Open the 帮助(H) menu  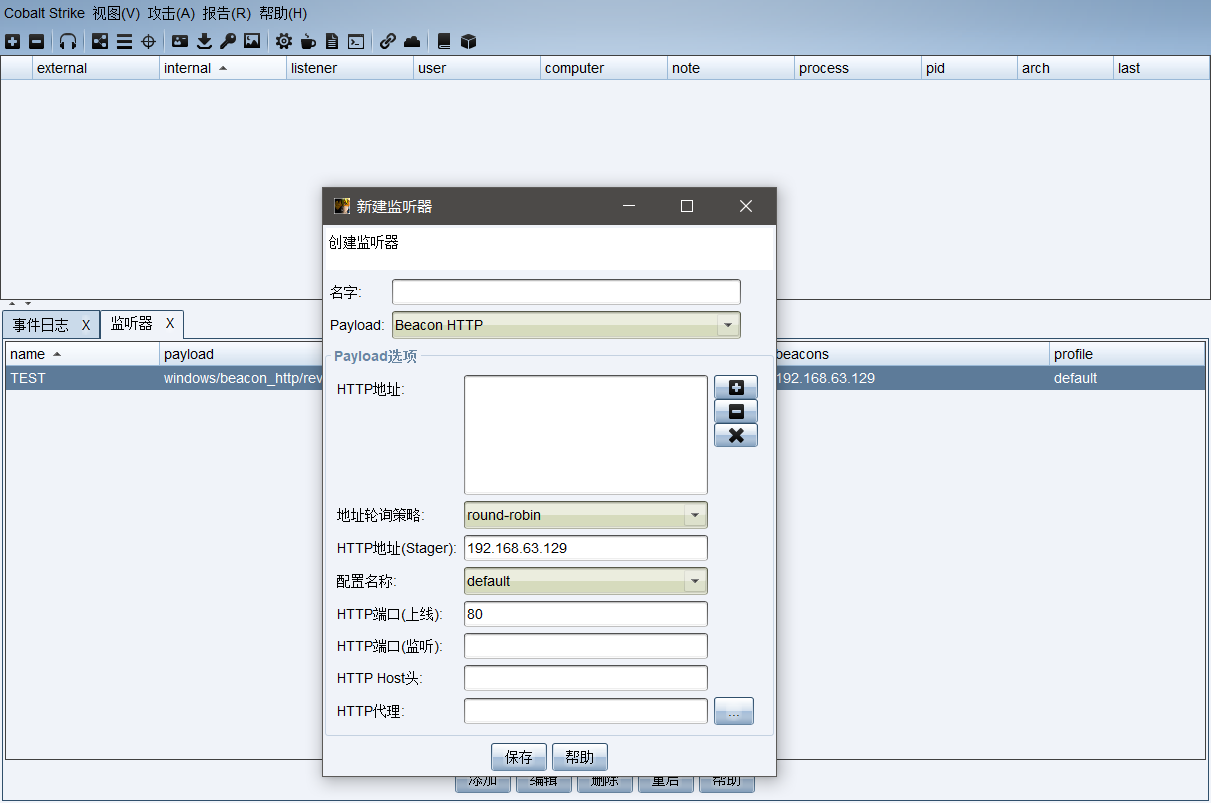click(283, 13)
